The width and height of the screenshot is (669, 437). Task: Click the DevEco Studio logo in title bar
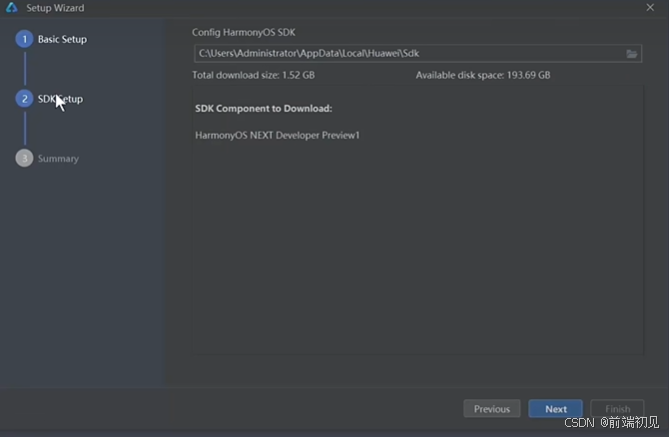pos(12,8)
